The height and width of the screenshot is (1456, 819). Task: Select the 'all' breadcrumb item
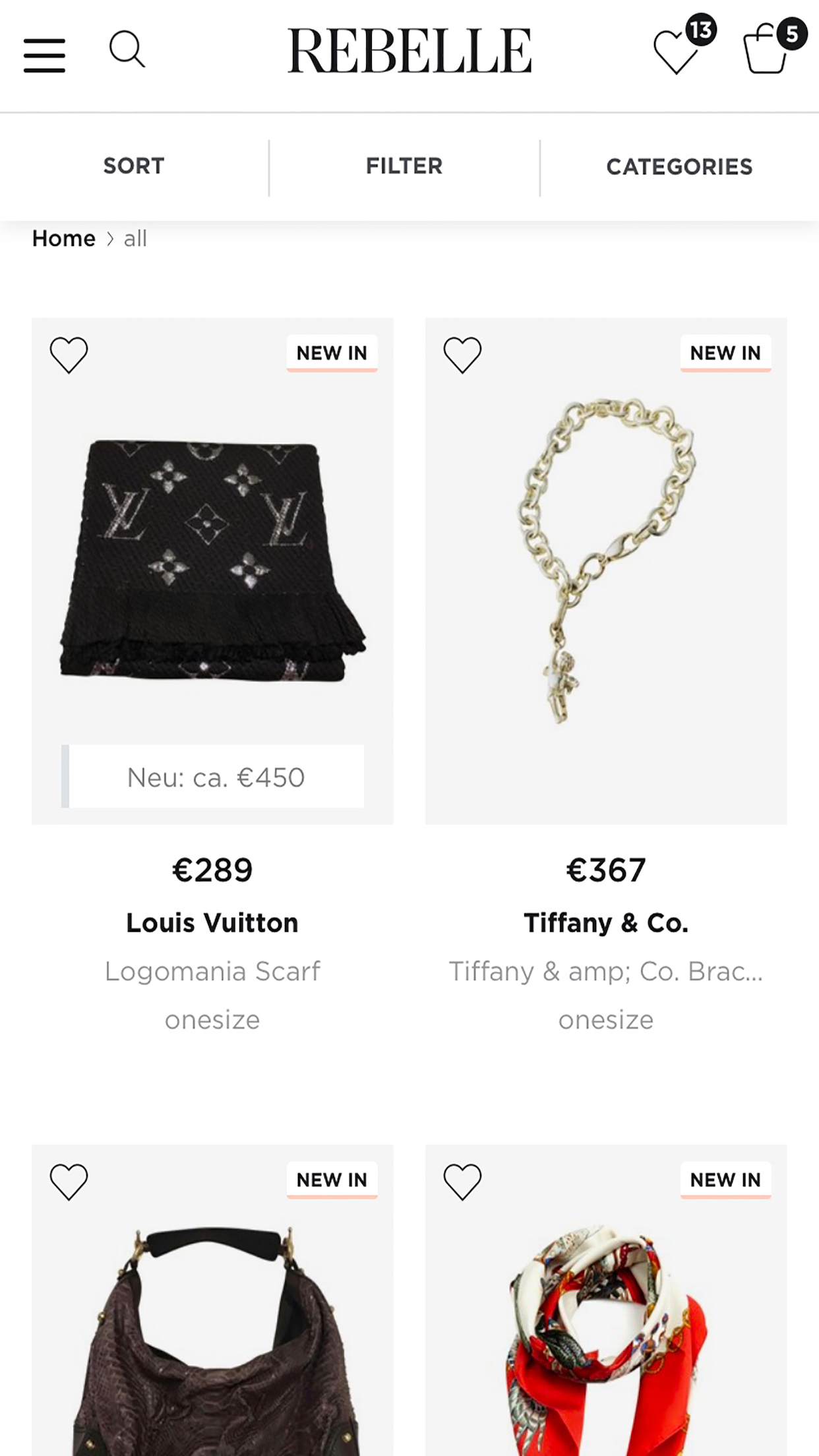point(135,239)
